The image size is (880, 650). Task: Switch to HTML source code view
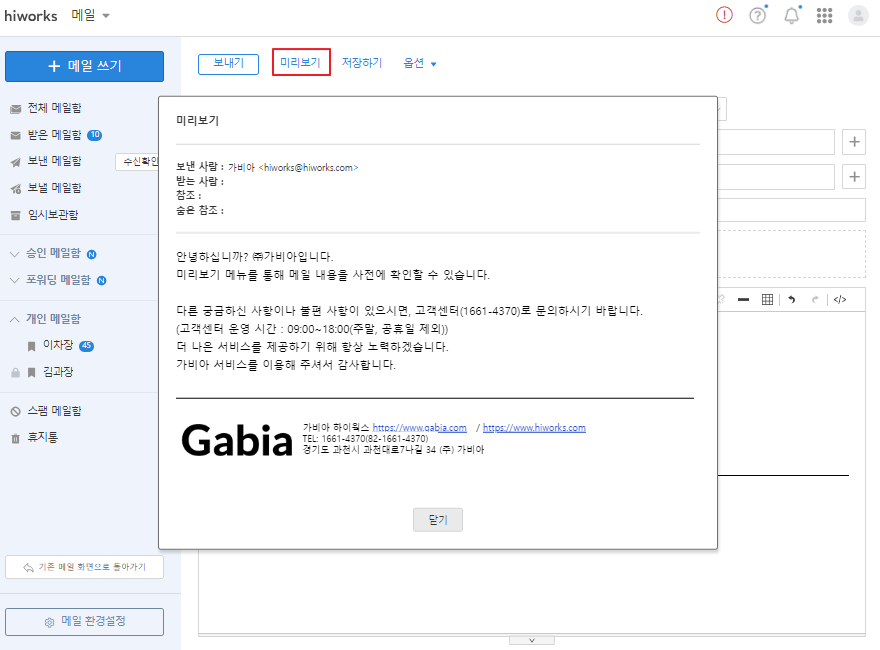(840, 299)
